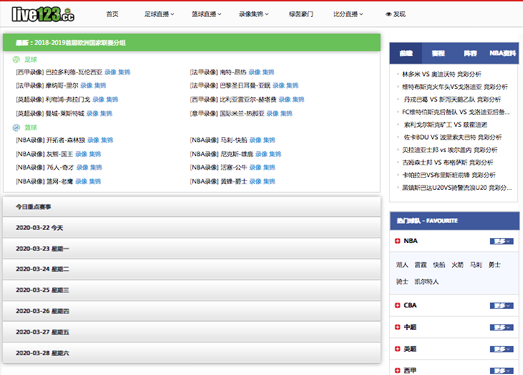Open the 录像集锦 dropdown menu

pyautogui.click(x=254, y=14)
